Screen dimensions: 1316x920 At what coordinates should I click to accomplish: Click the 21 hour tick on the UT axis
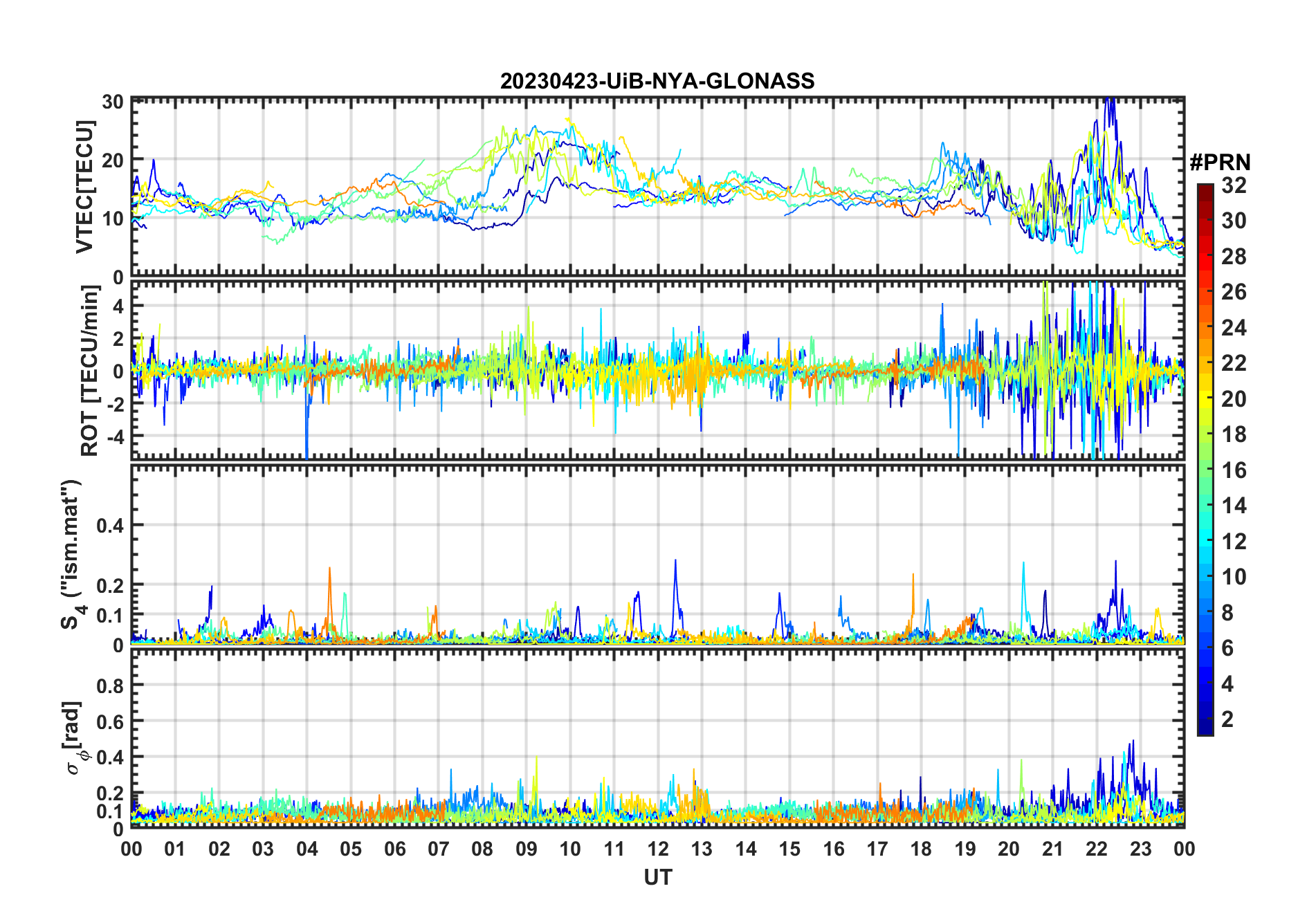pyautogui.click(x=1052, y=849)
